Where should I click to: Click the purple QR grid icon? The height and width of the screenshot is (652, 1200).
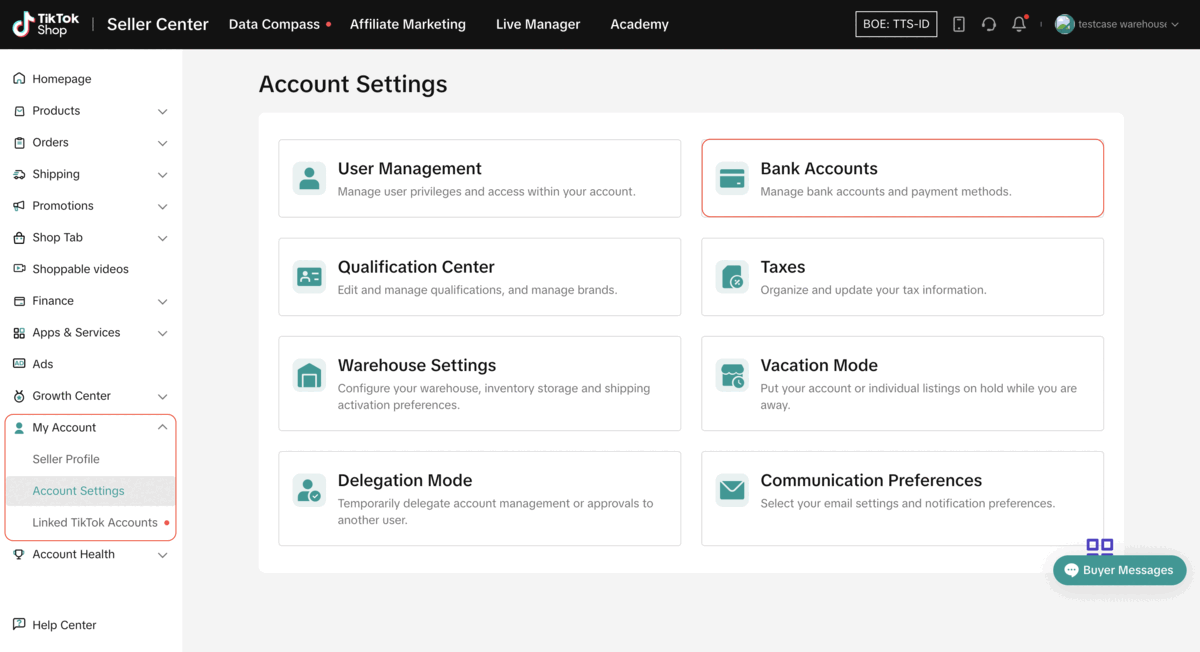[1099, 546]
